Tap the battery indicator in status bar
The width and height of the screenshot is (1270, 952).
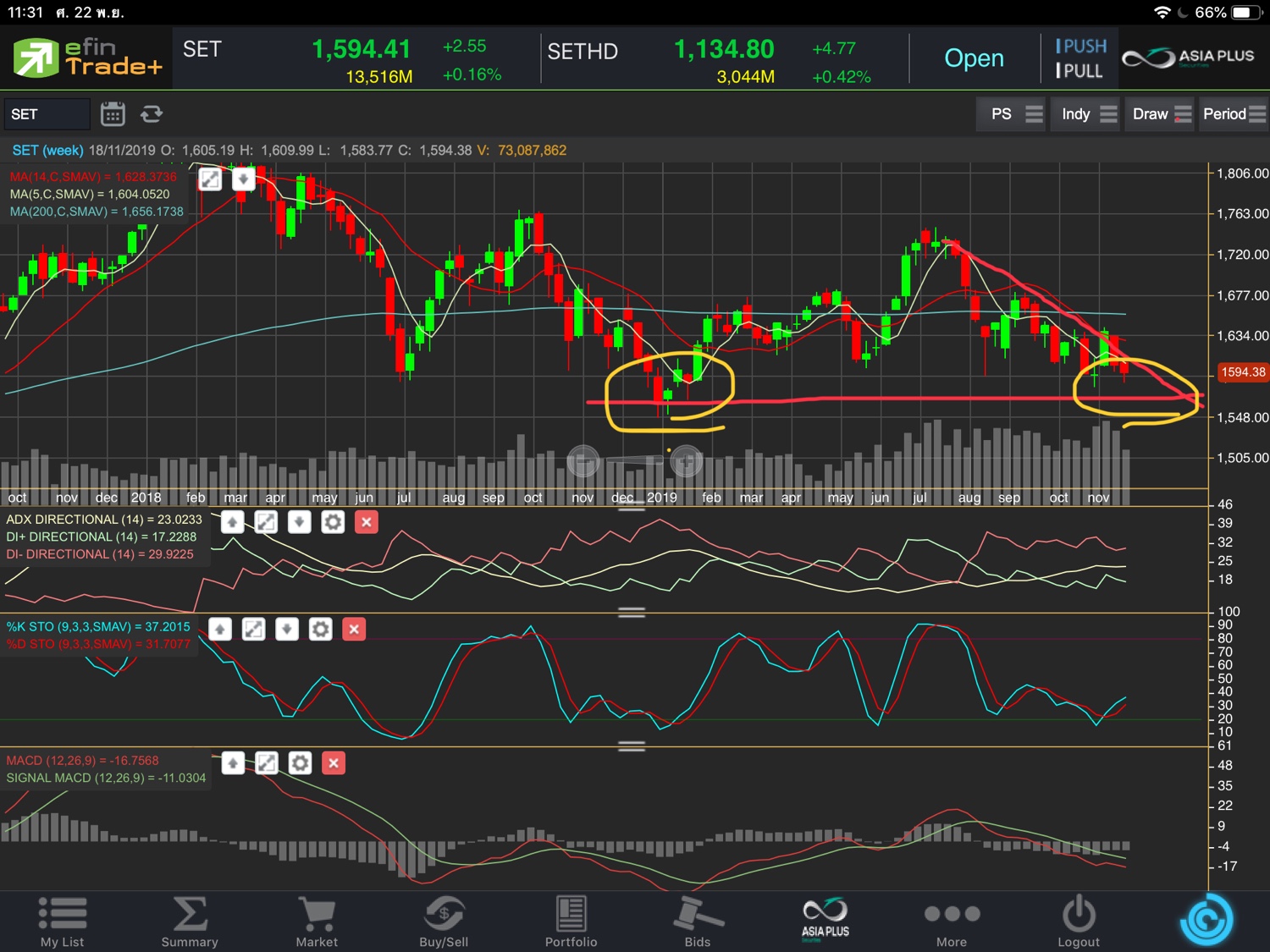[1246, 13]
